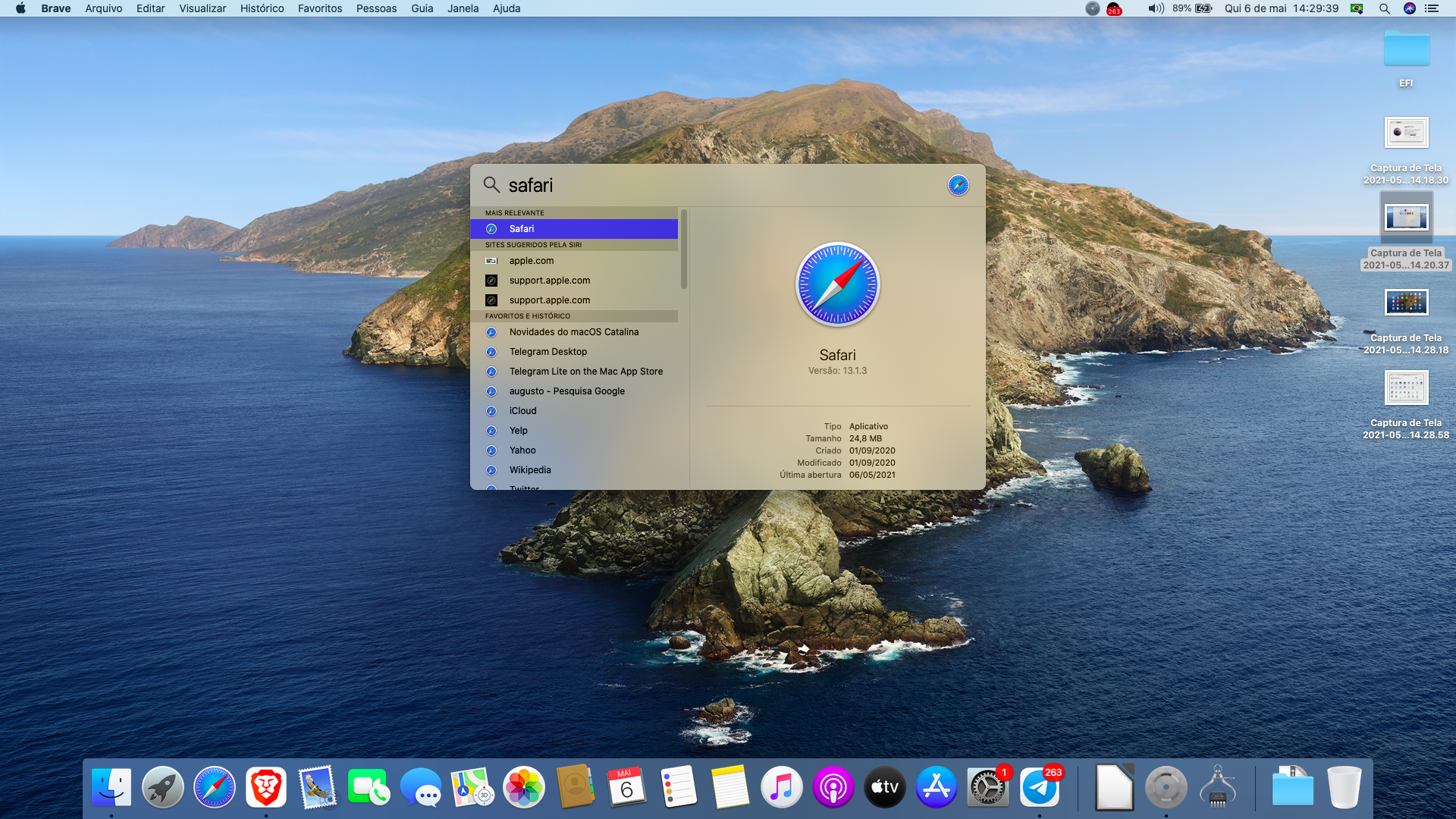Open the Podcasts app in dock
The height and width of the screenshot is (819, 1456).
click(x=833, y=787)
